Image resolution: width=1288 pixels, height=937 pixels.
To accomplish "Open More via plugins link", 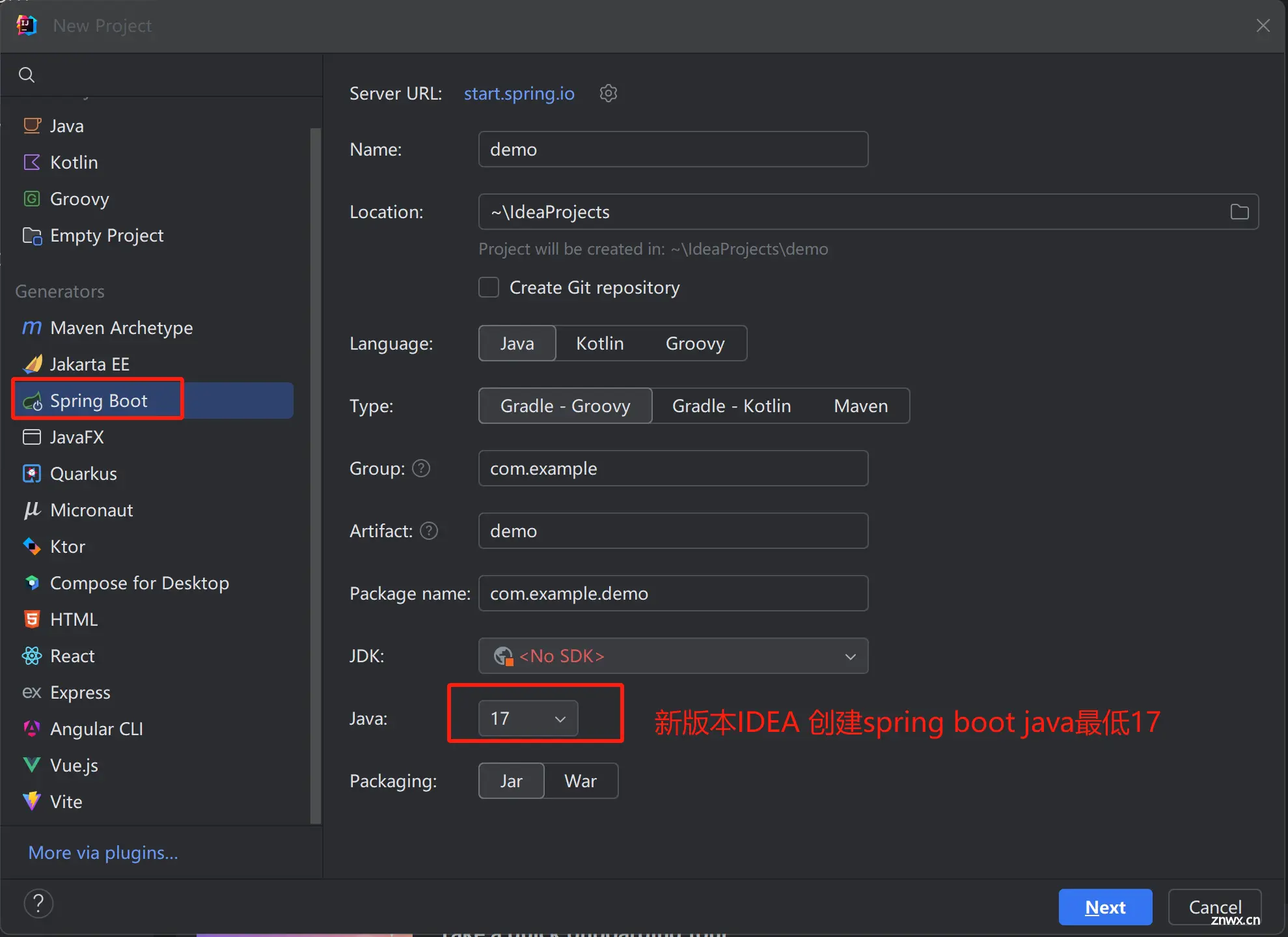I will tap(103, 852).
